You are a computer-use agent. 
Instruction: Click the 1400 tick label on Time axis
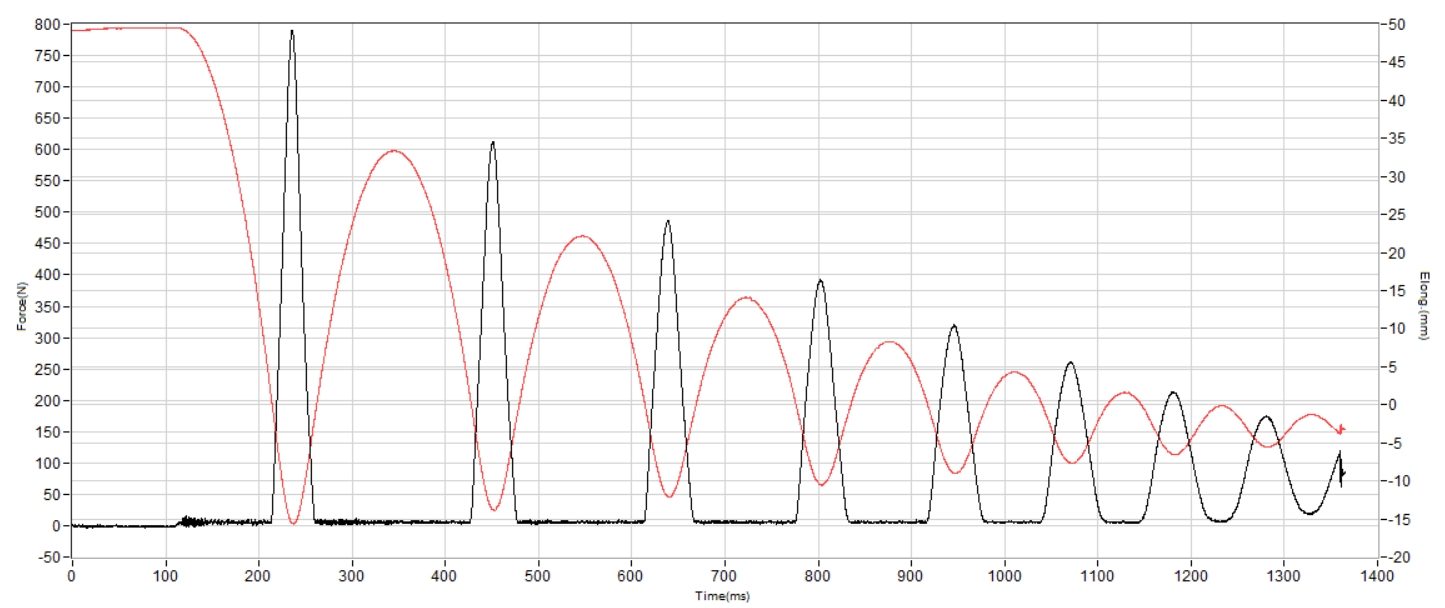click(1378, 577)
